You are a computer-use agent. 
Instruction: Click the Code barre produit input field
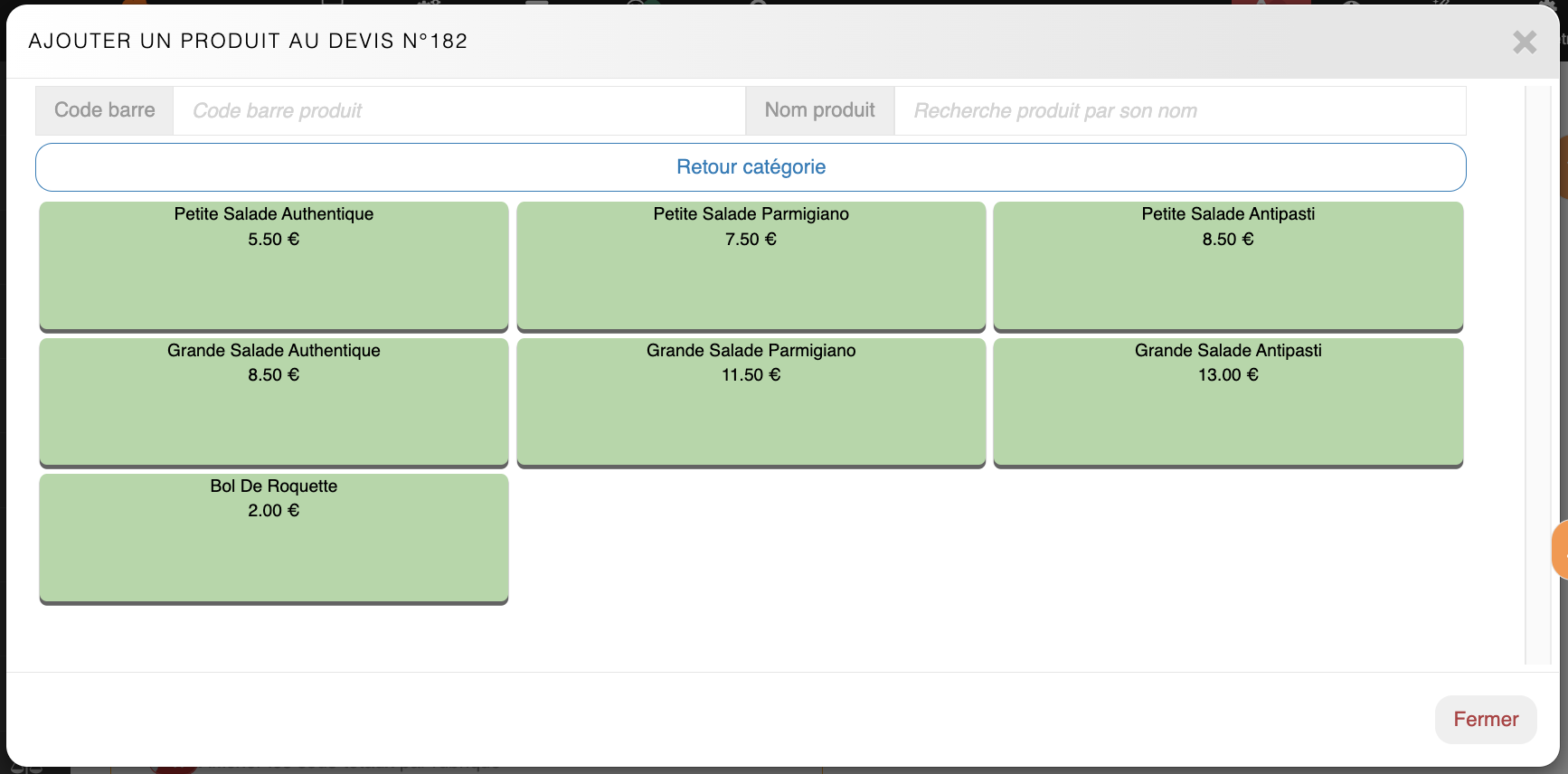(x=458, y=111)
